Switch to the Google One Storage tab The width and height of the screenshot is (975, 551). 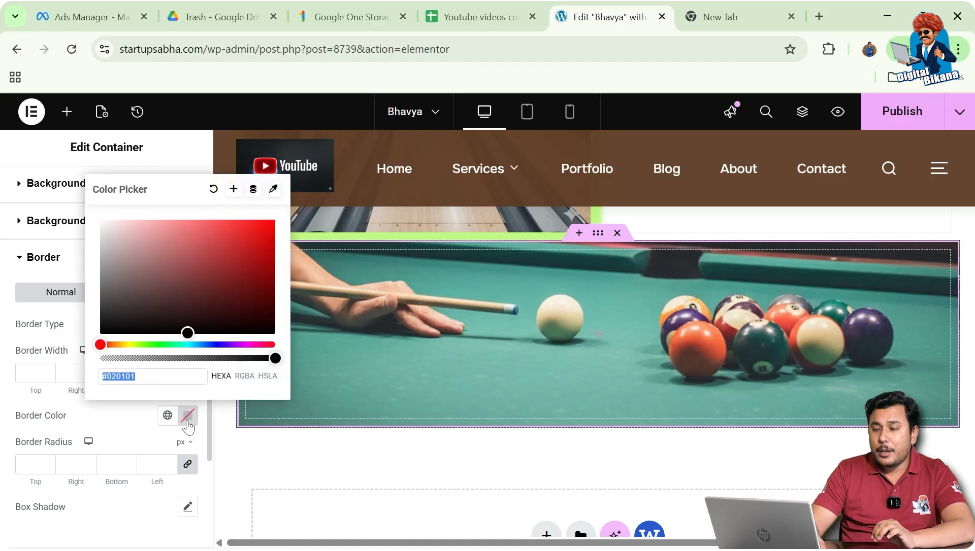(351, 17)
